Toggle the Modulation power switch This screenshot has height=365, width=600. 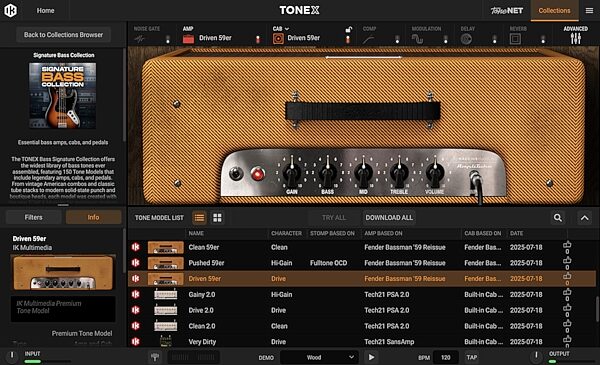point(446,39)
